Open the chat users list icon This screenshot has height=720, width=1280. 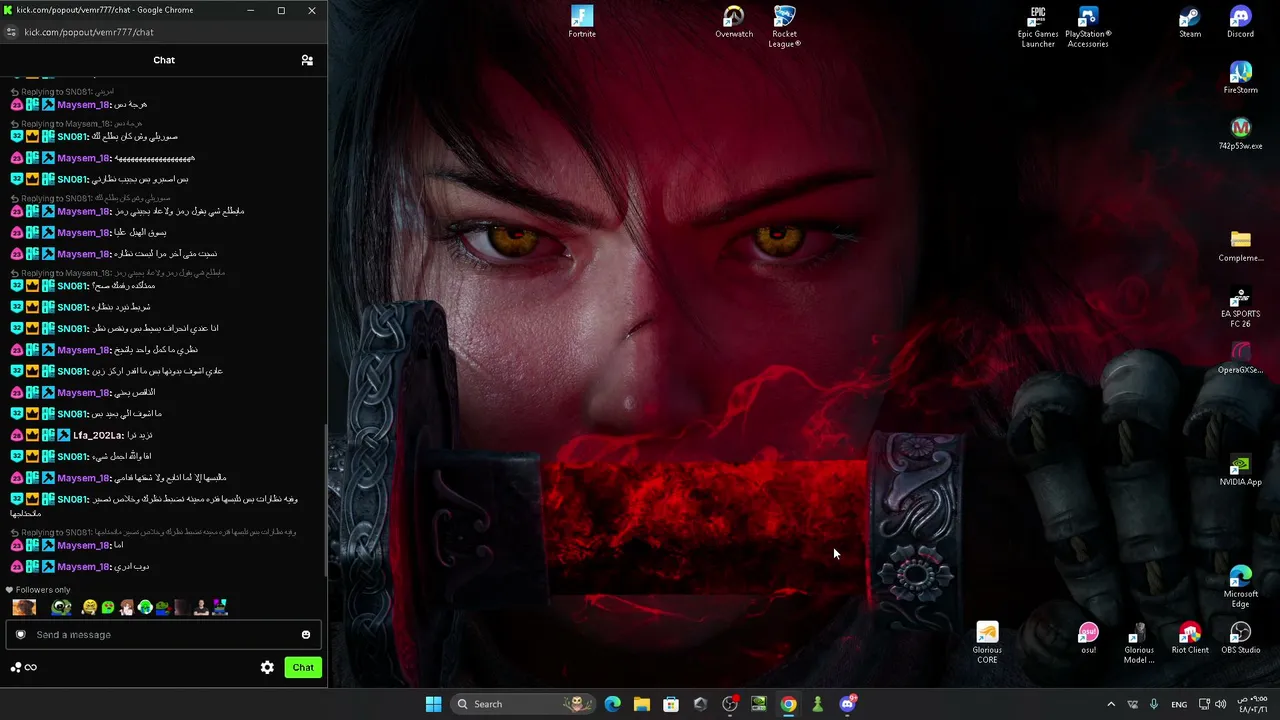307,60
